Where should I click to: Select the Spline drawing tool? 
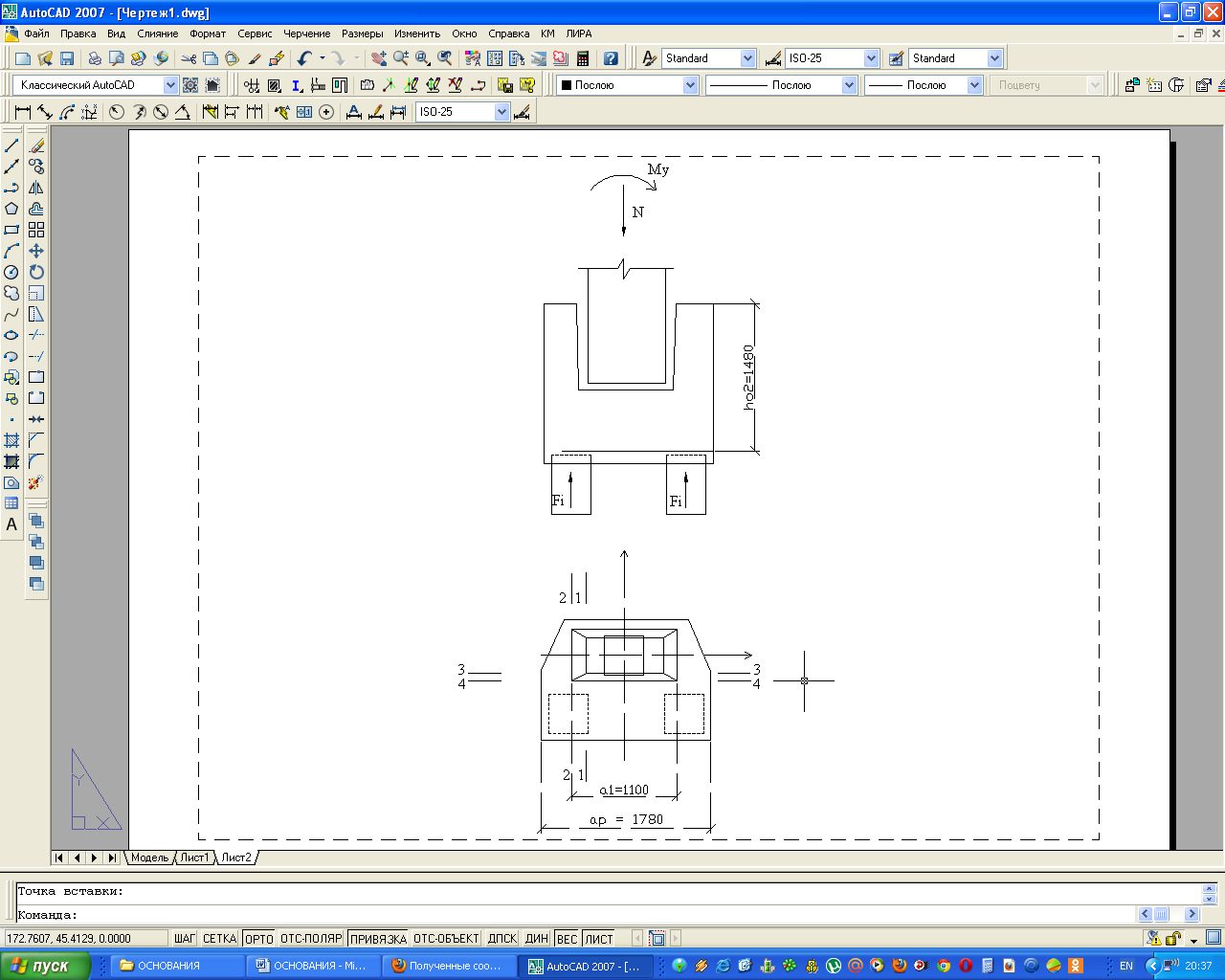point(11,314)
